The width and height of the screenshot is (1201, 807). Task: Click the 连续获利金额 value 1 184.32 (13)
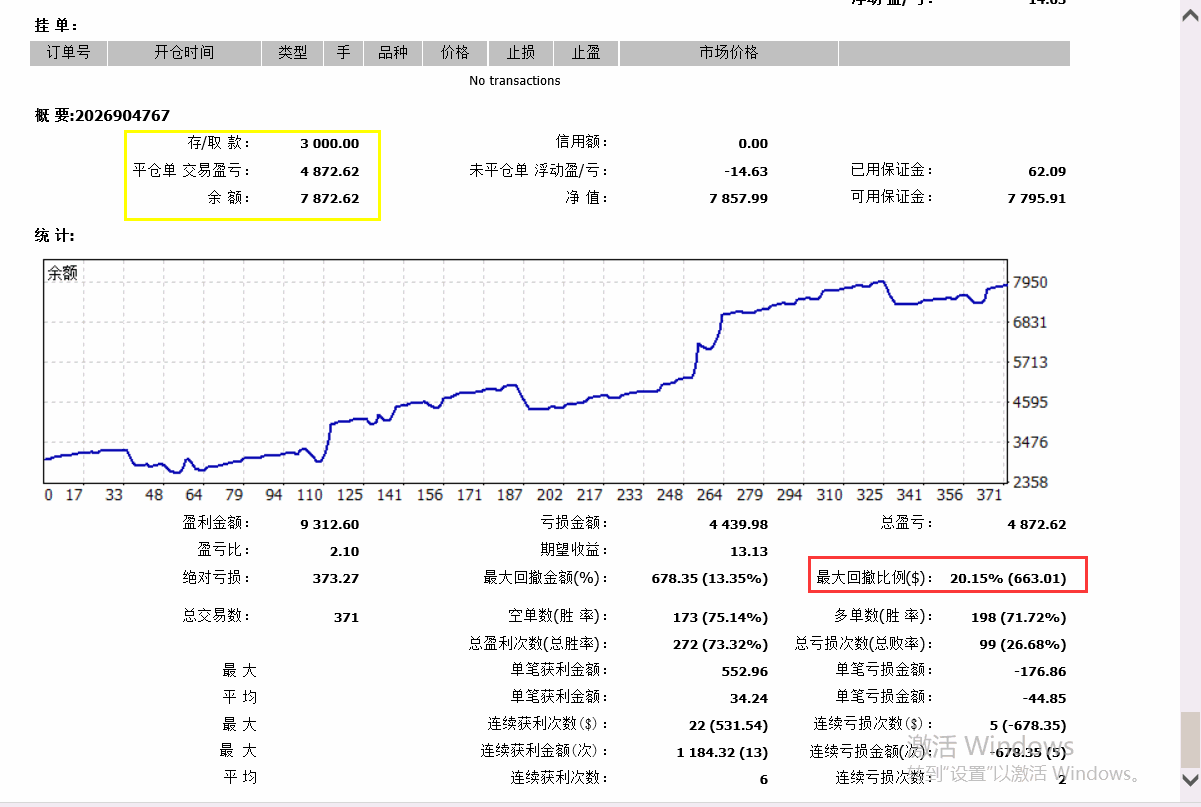coord(722,752)
